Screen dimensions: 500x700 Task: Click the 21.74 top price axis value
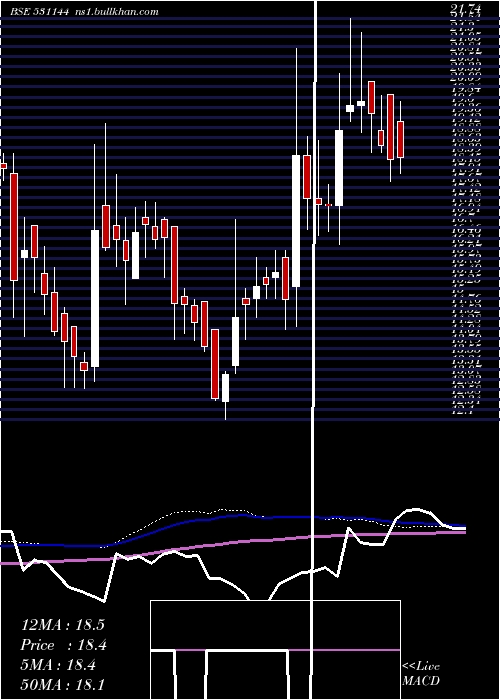(464, 7)
